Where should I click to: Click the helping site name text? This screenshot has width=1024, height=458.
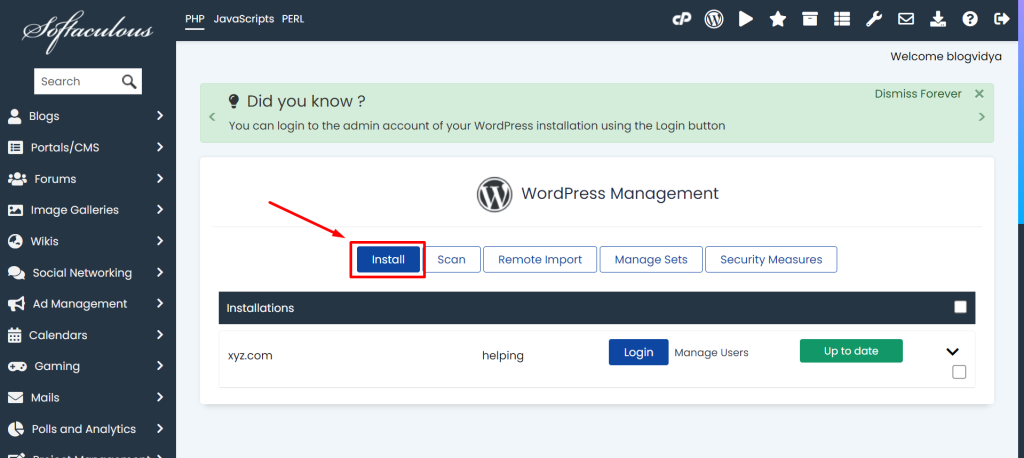point(503,356)
